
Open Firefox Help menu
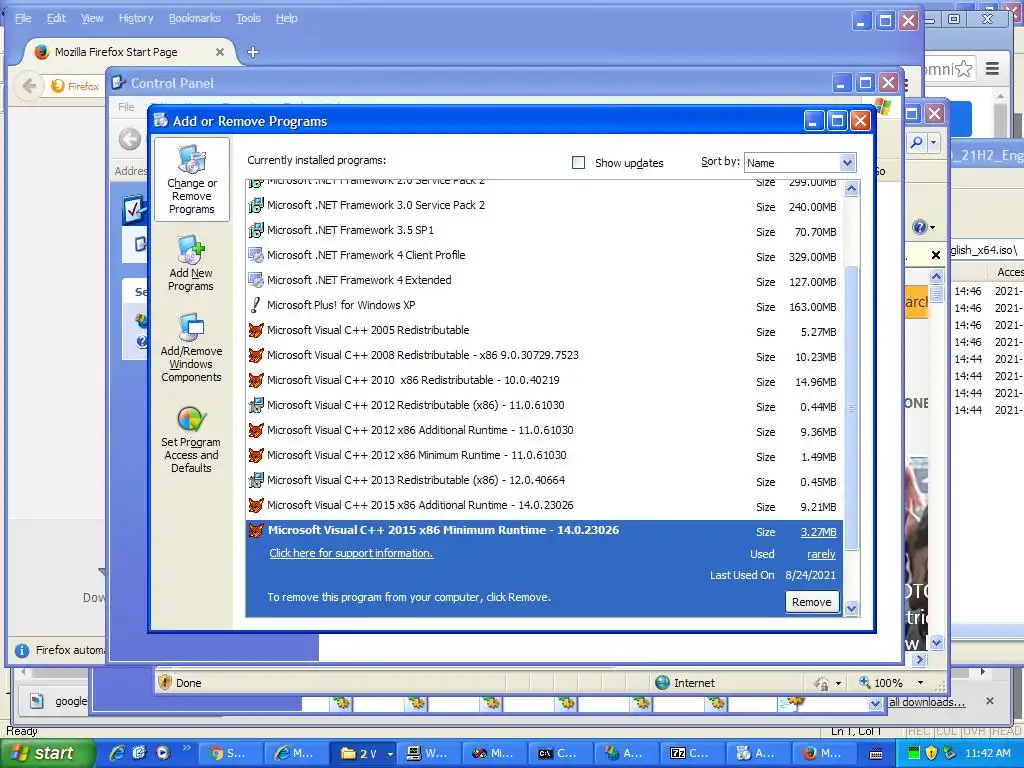point(286,18)
